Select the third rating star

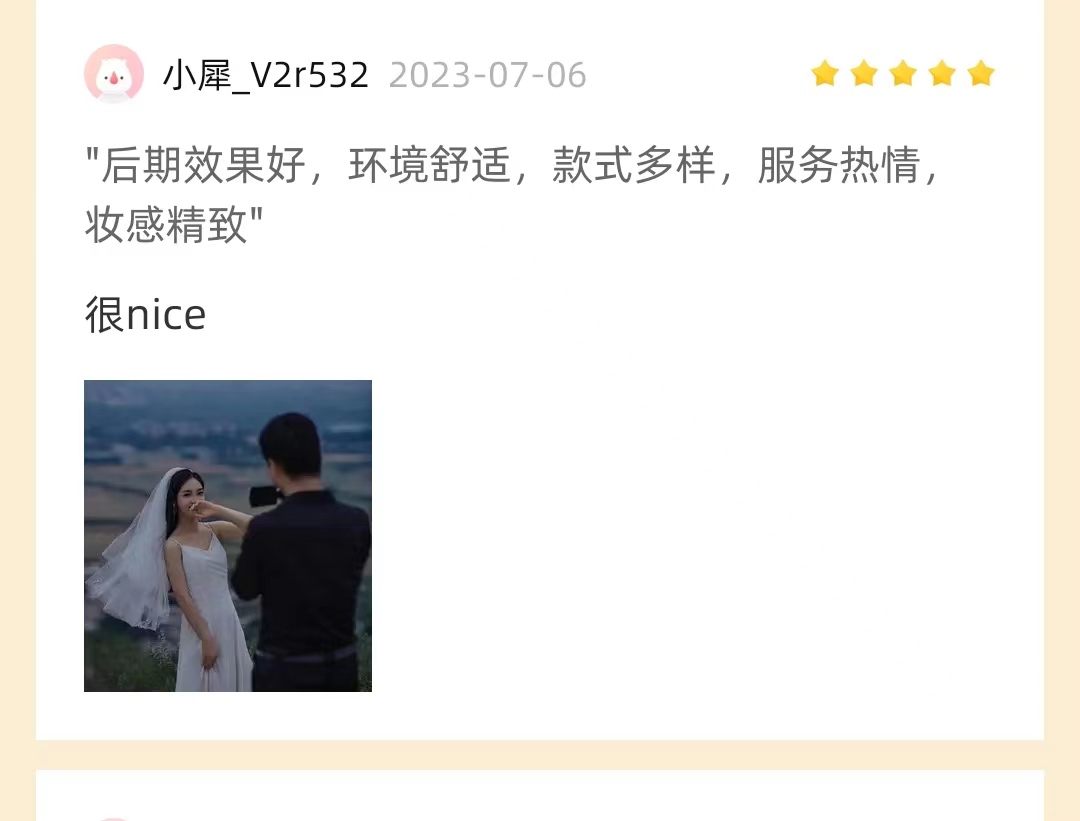[x=903, y=74]
